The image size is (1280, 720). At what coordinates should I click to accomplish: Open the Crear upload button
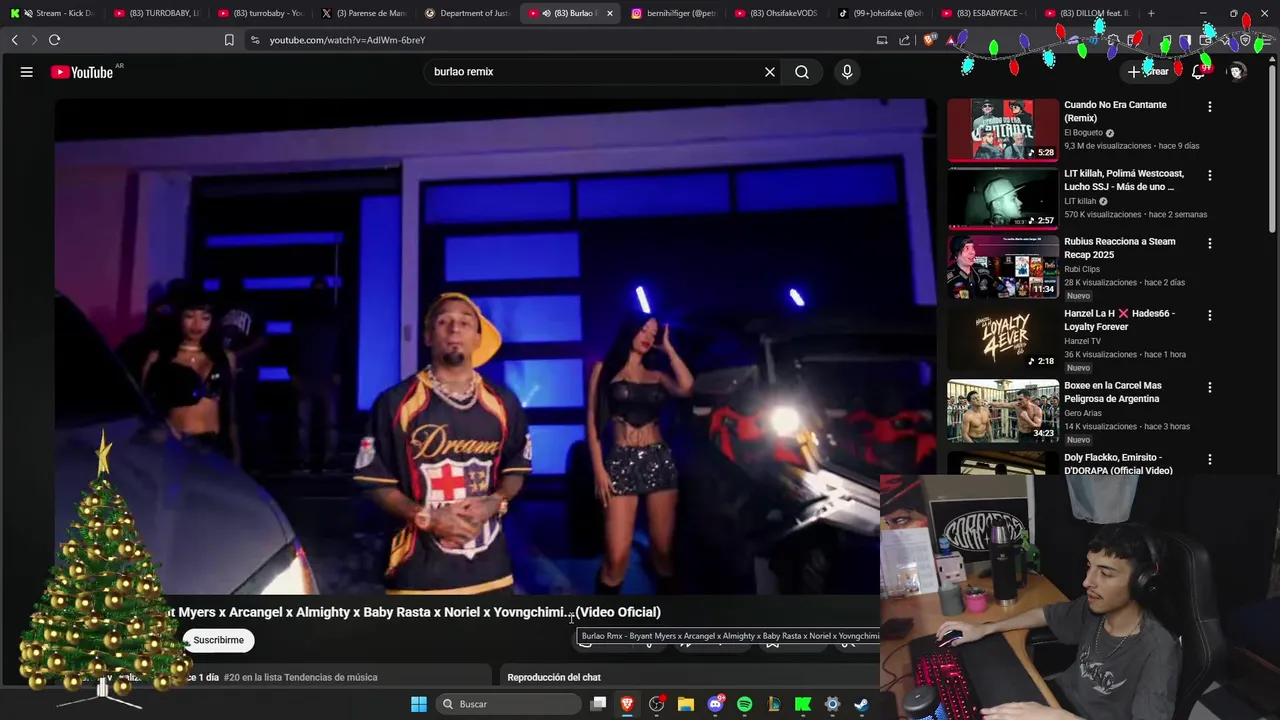[1148, 72]
